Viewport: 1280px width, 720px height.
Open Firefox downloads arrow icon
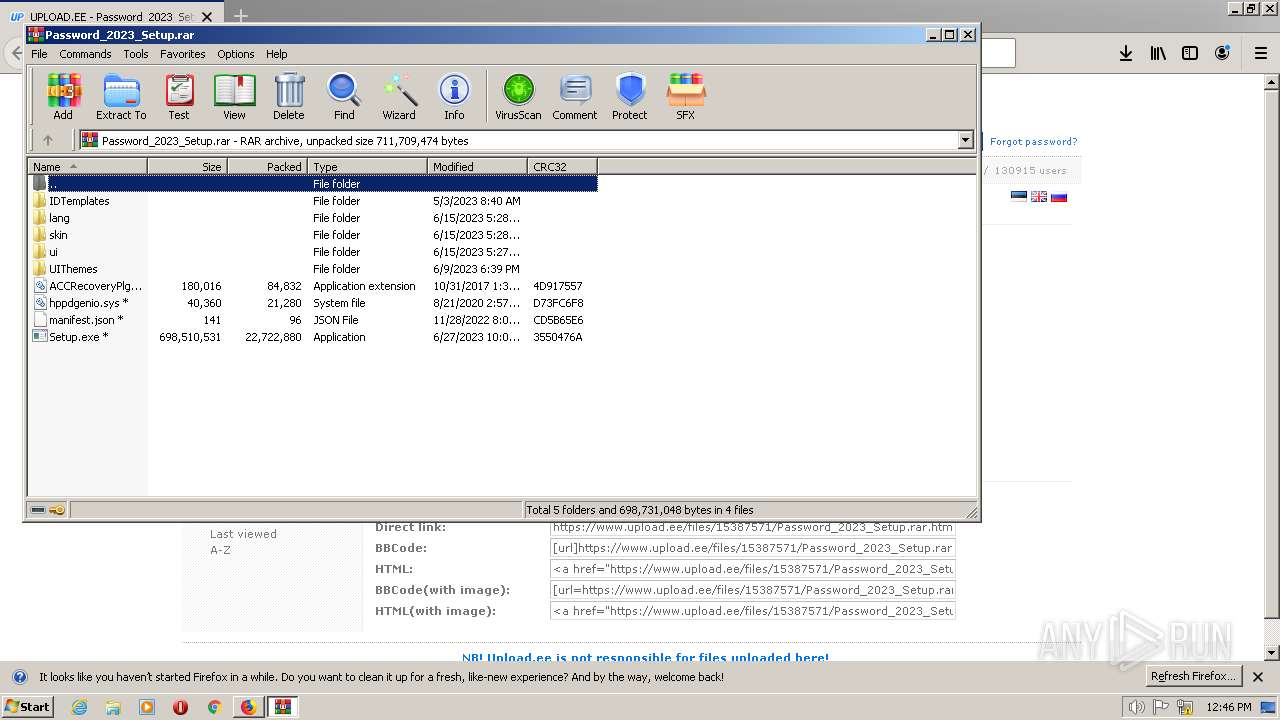pyautogui.click(x=1126, y=54)
